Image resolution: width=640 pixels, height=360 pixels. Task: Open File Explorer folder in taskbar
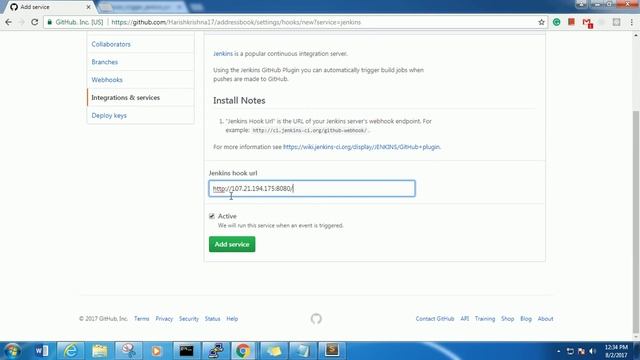pos(100,351)
